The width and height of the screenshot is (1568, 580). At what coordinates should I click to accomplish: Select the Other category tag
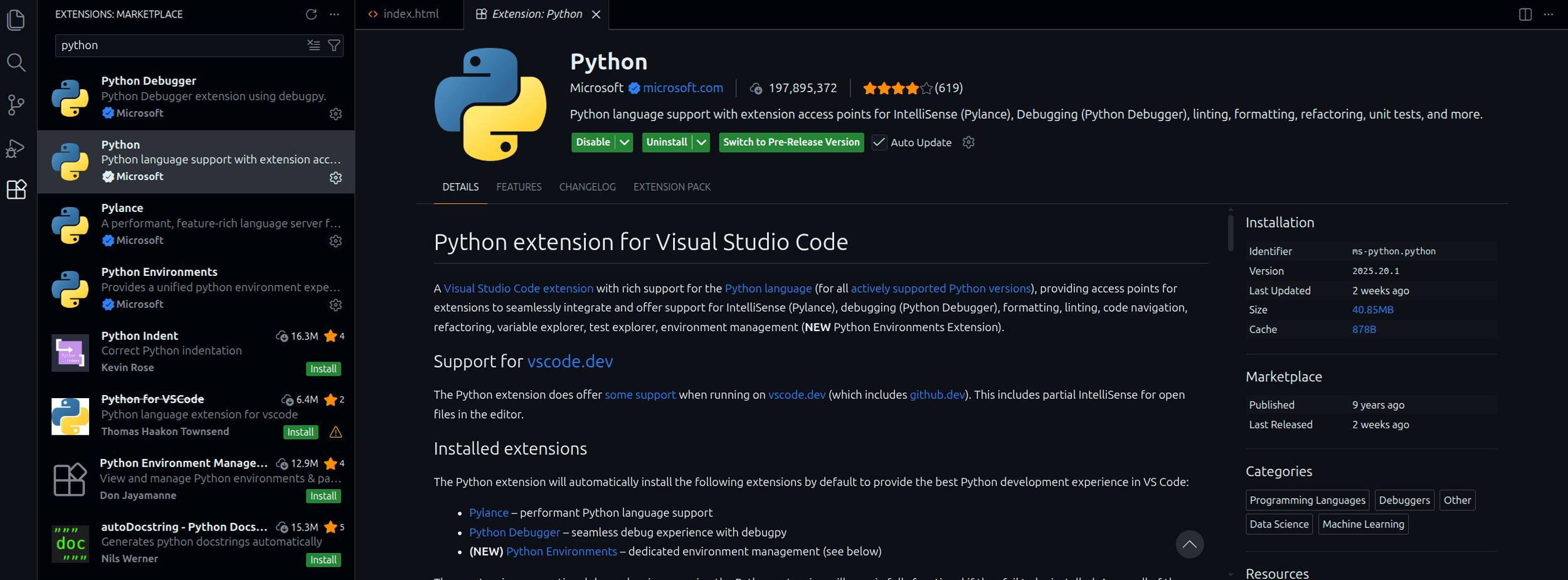[1457, 500]
